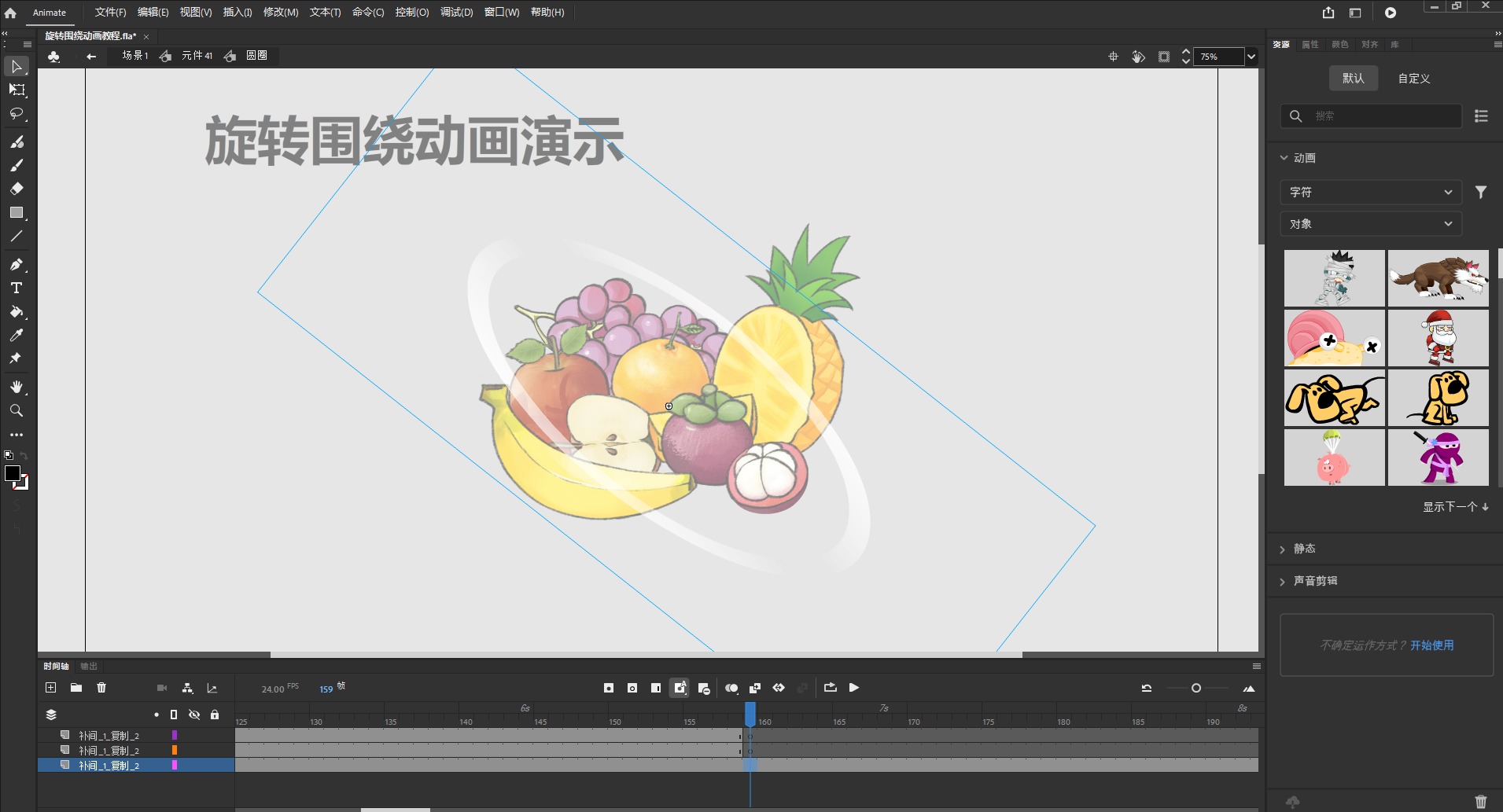Click the 自定义 assets button

1414,79
